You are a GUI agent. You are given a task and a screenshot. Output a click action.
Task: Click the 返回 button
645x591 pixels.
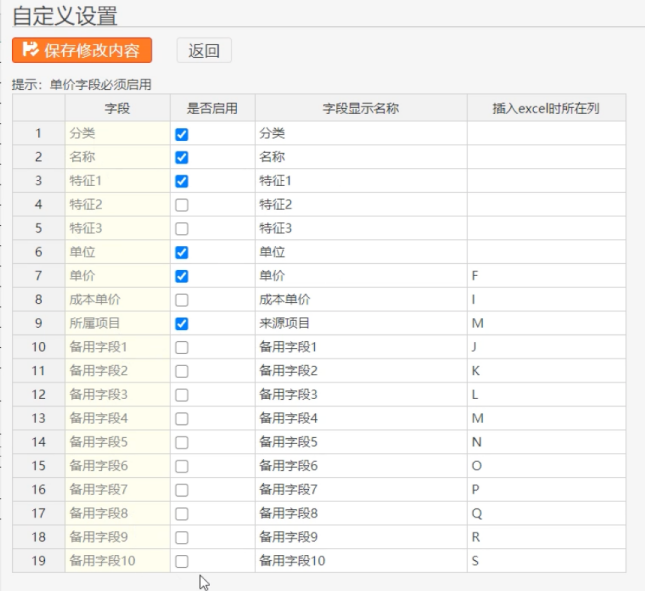coord(204,50)
